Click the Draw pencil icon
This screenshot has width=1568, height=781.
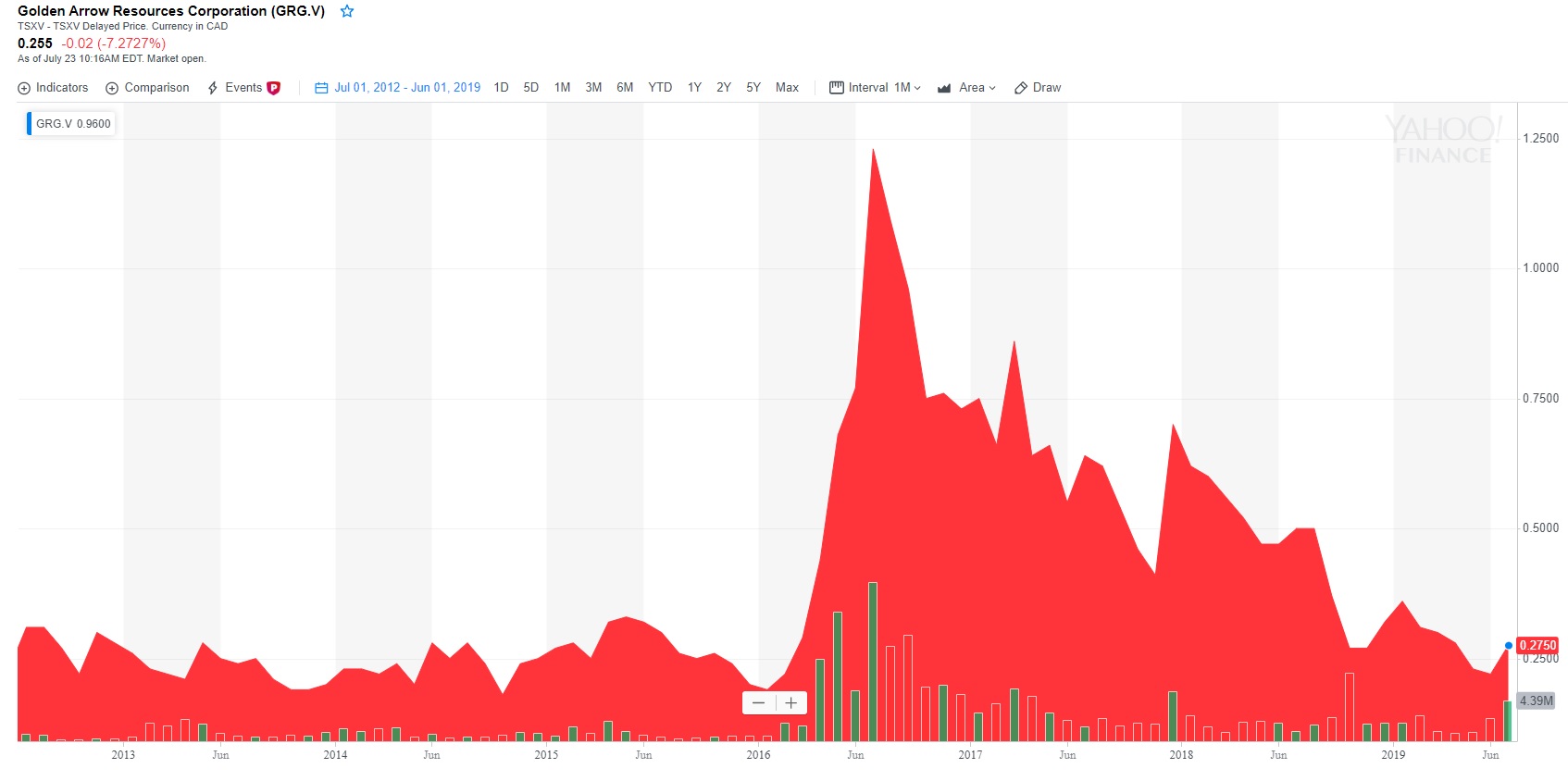(x=1021, y=88)
